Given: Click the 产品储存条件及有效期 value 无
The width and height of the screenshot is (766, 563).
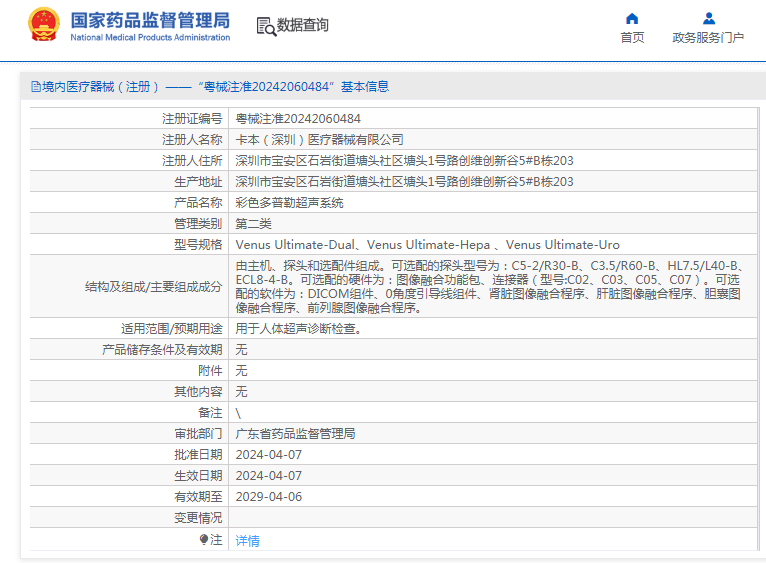Looking at the screenshot, I should pos(241,350).
